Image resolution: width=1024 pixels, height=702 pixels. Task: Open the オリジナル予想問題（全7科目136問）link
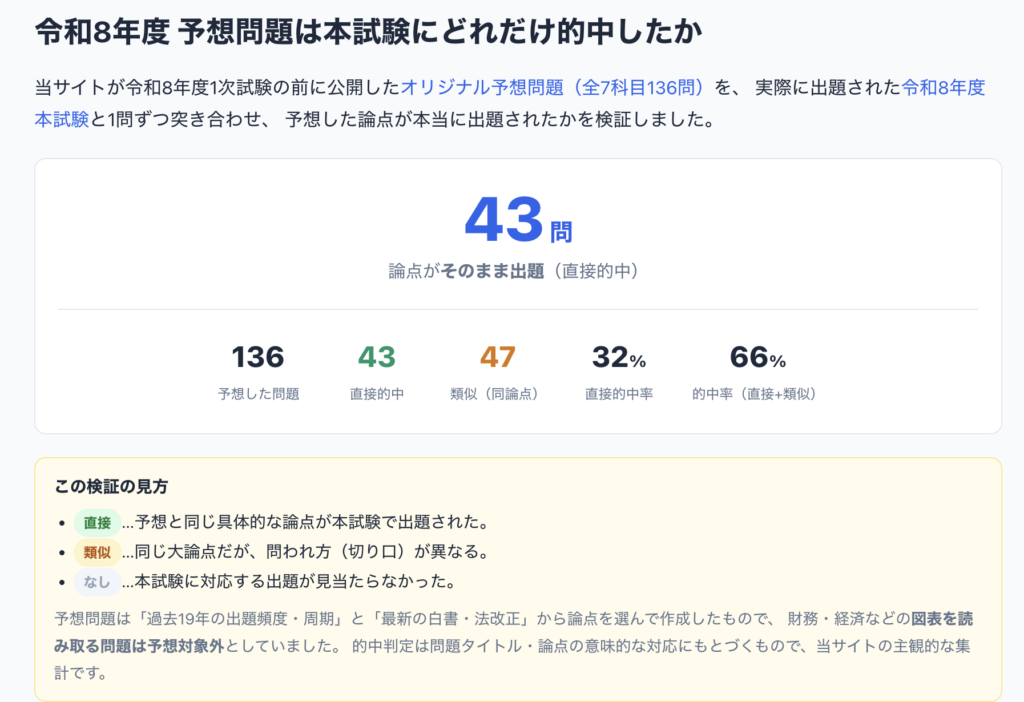coord(552,88)
